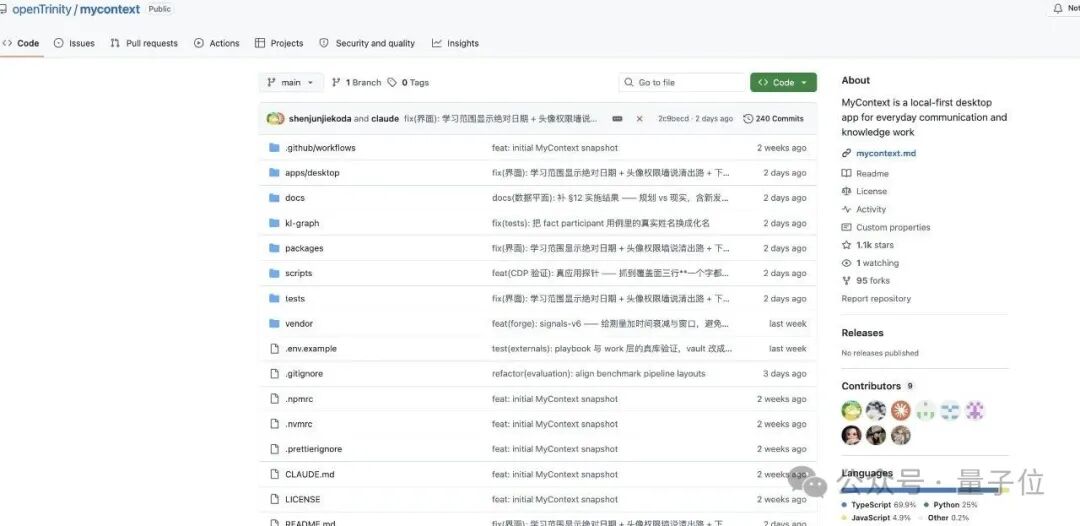Open Security and quality tab
The width and height of the screenshot is (1080, 526).
[x=367, y=43]
